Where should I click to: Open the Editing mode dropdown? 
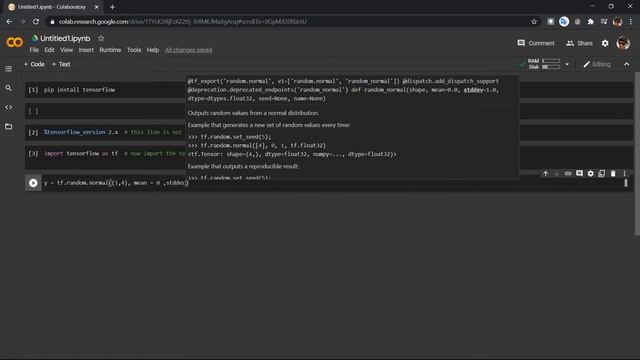(597, 64)
